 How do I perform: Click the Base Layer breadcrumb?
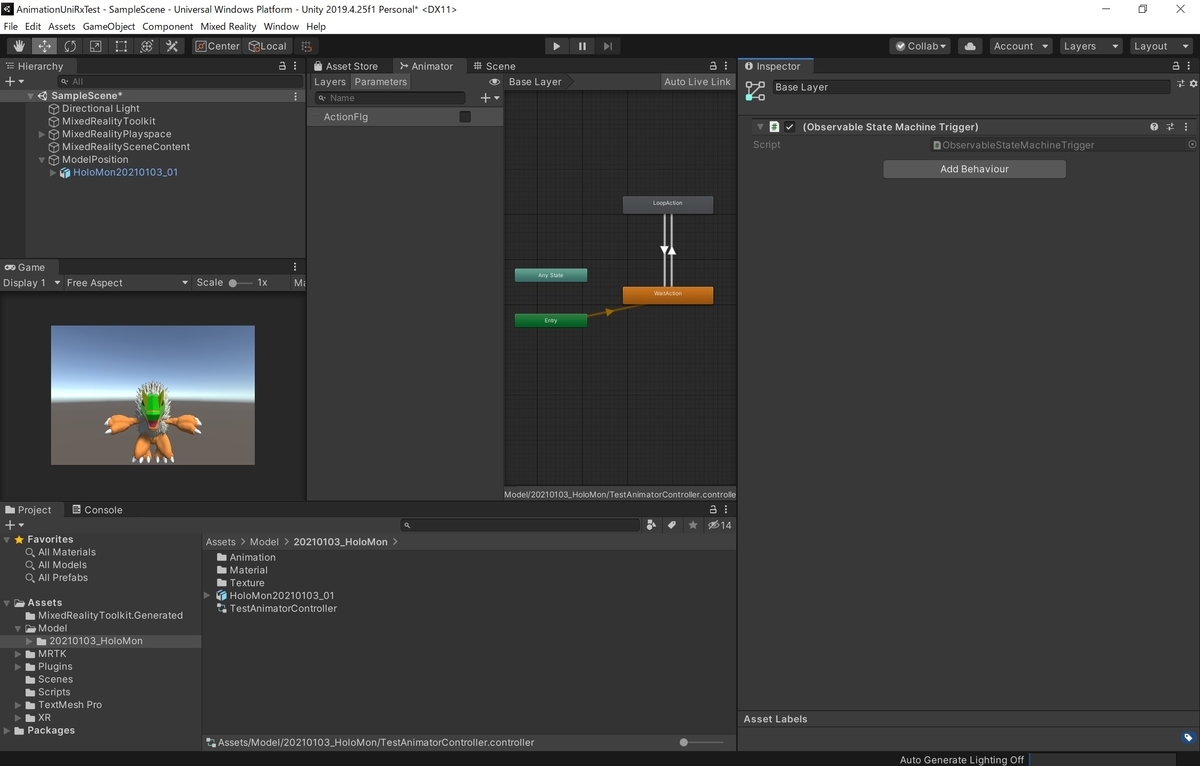pos(535,82)
